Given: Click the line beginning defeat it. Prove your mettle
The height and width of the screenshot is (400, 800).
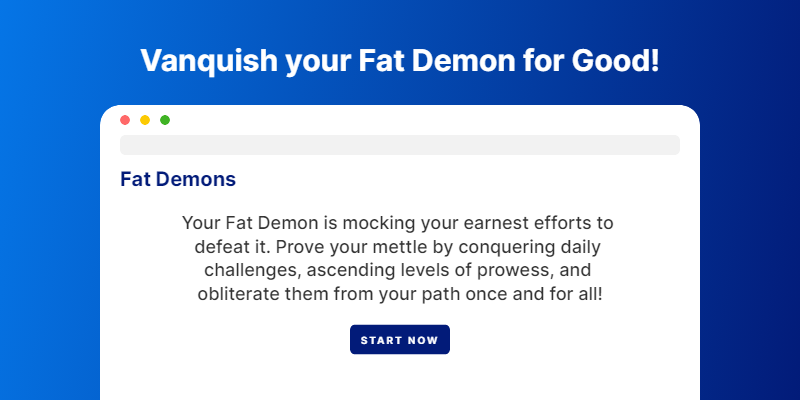Looking at the screenshot, I should [x=397, y=247].
